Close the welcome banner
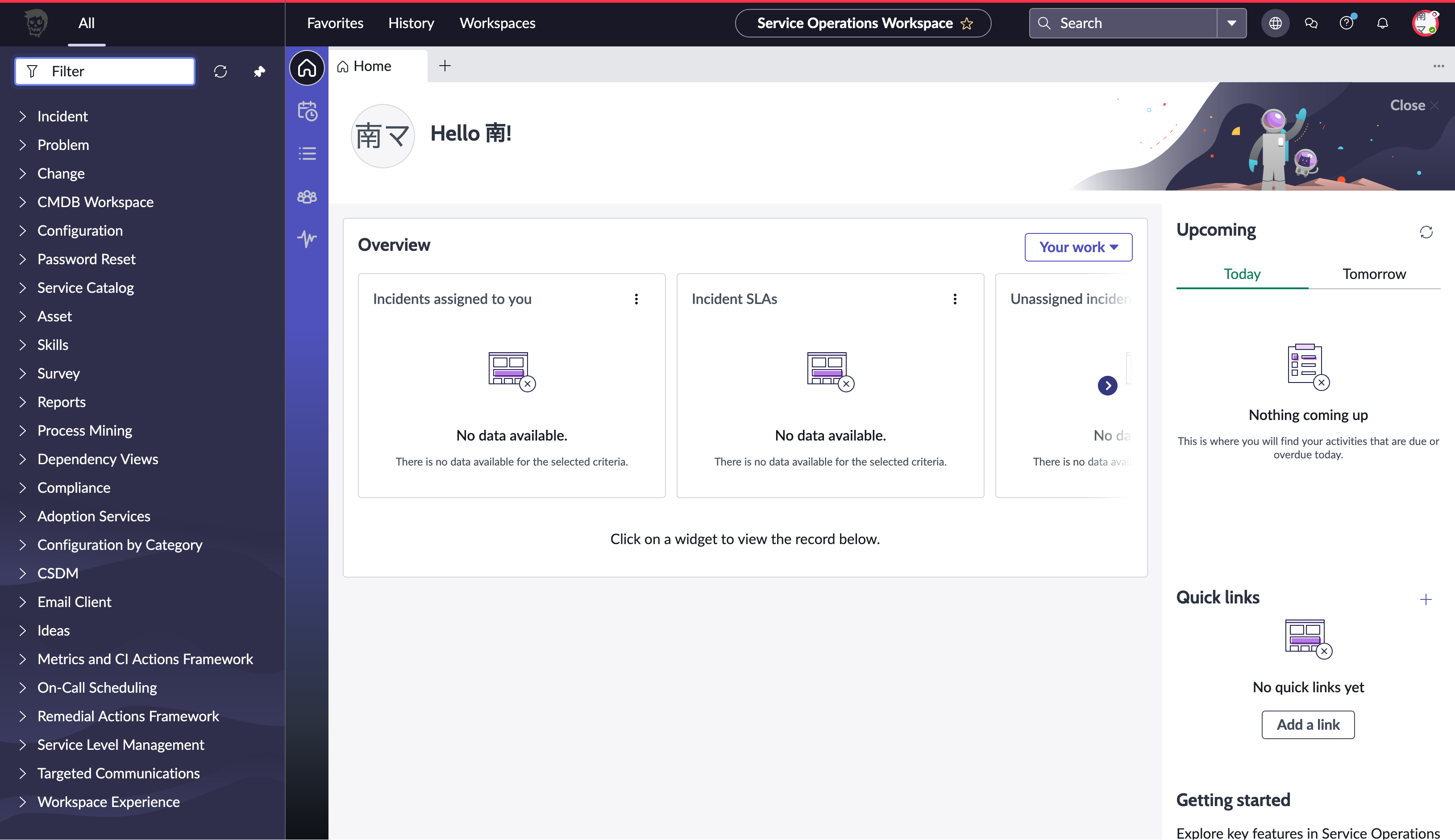Image resolution: width=1455 pixels, height=840 pixels. click(1414, 105)
